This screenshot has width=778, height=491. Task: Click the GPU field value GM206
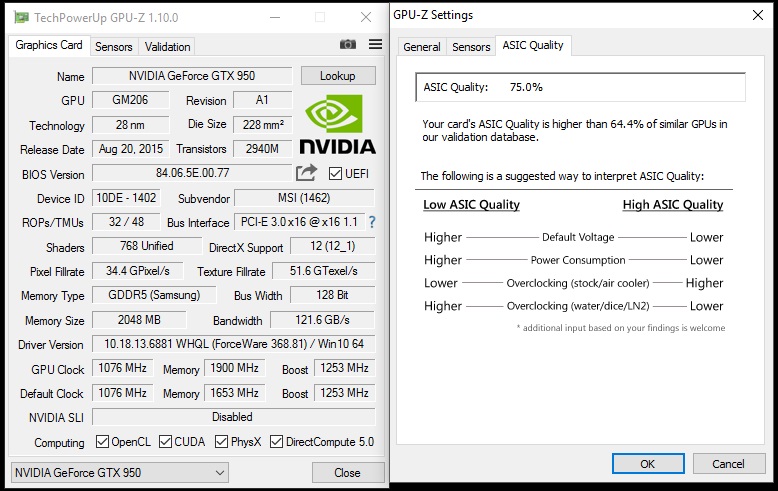pos(130,100)
